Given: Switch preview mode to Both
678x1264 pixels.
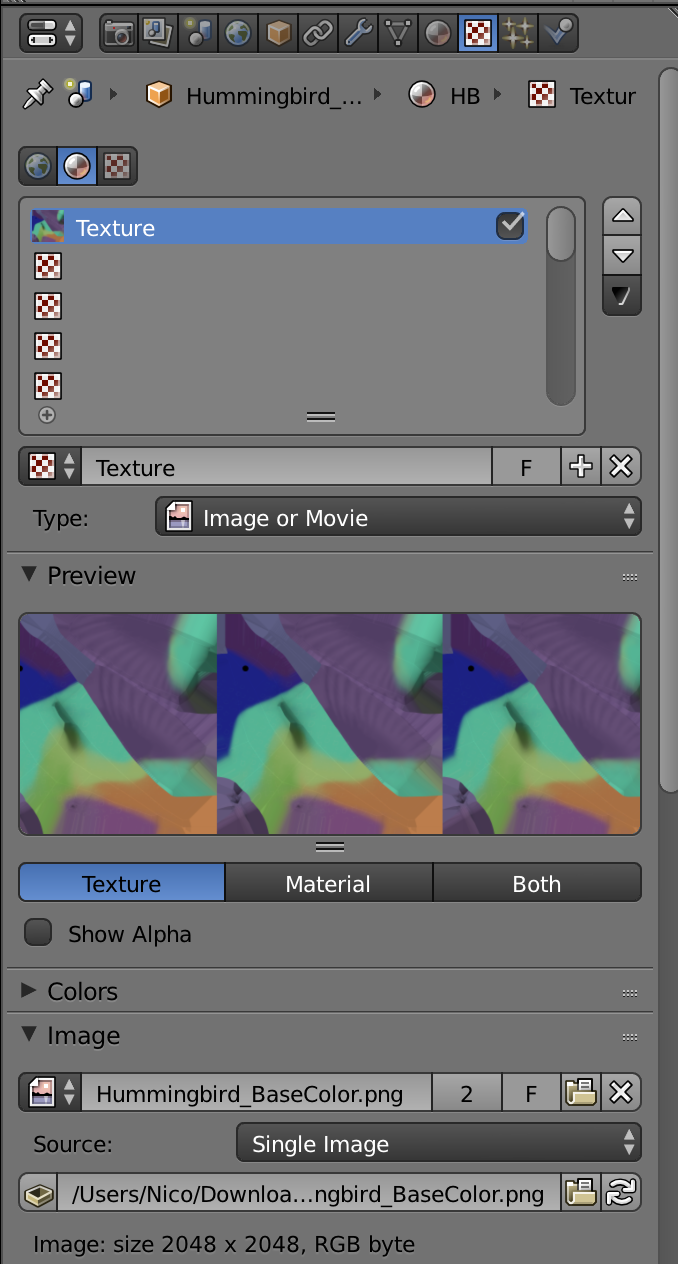Looking at the screenshot, I should (x=537, y=883).
